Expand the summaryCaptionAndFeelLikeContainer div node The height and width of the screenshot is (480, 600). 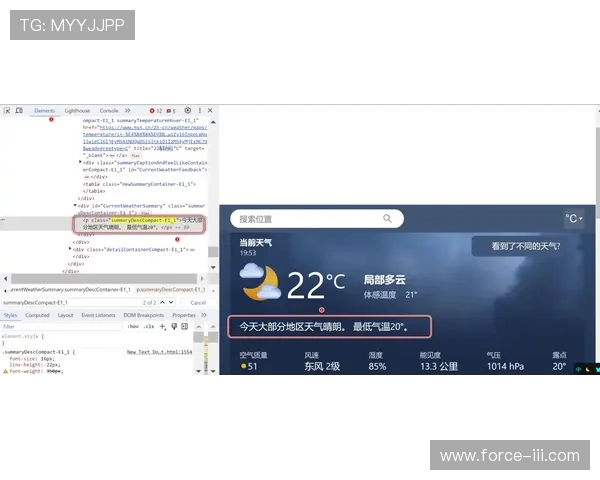tap(80, 162)
